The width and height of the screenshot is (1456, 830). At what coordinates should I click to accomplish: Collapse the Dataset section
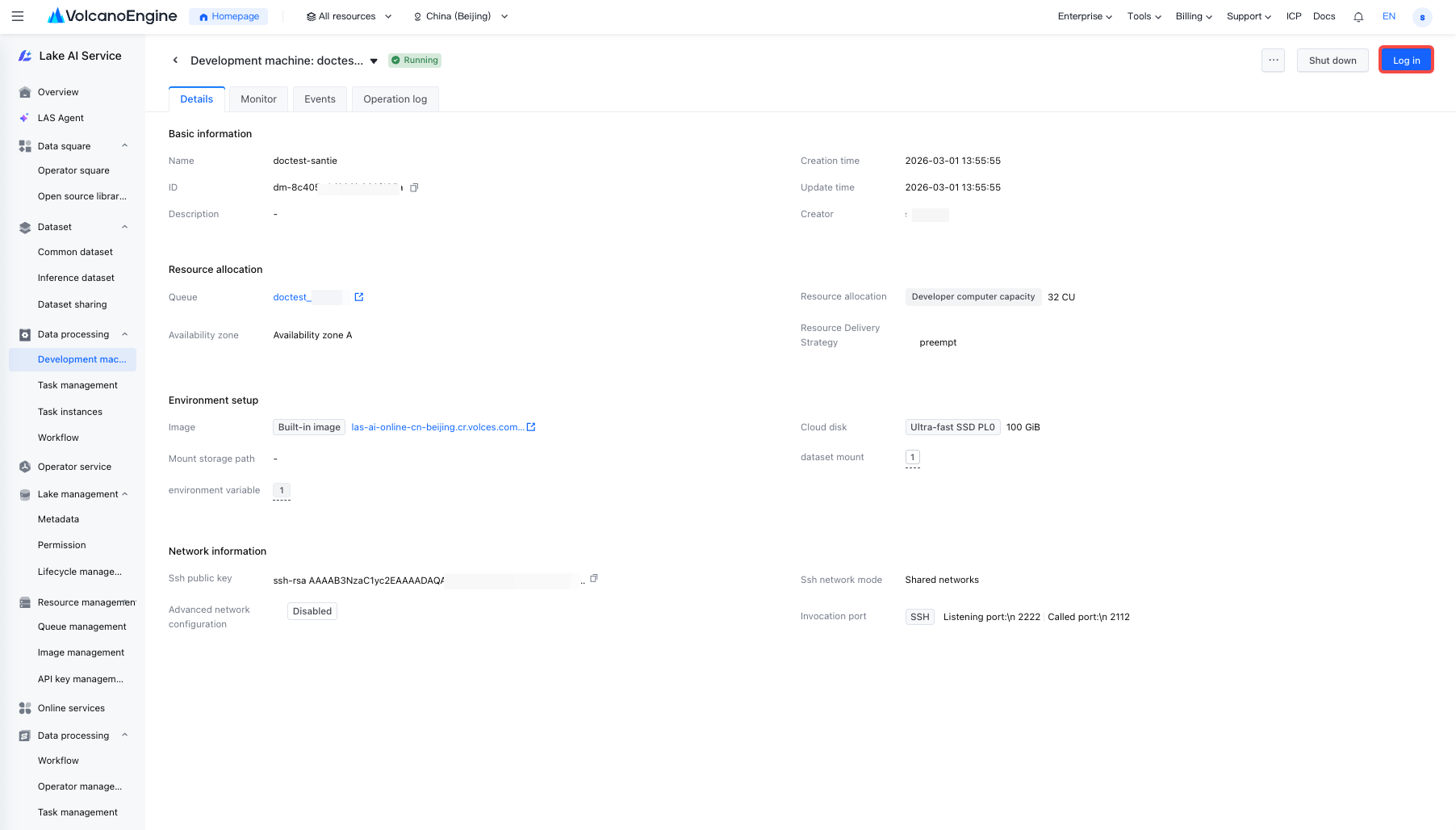coord(125,227)
